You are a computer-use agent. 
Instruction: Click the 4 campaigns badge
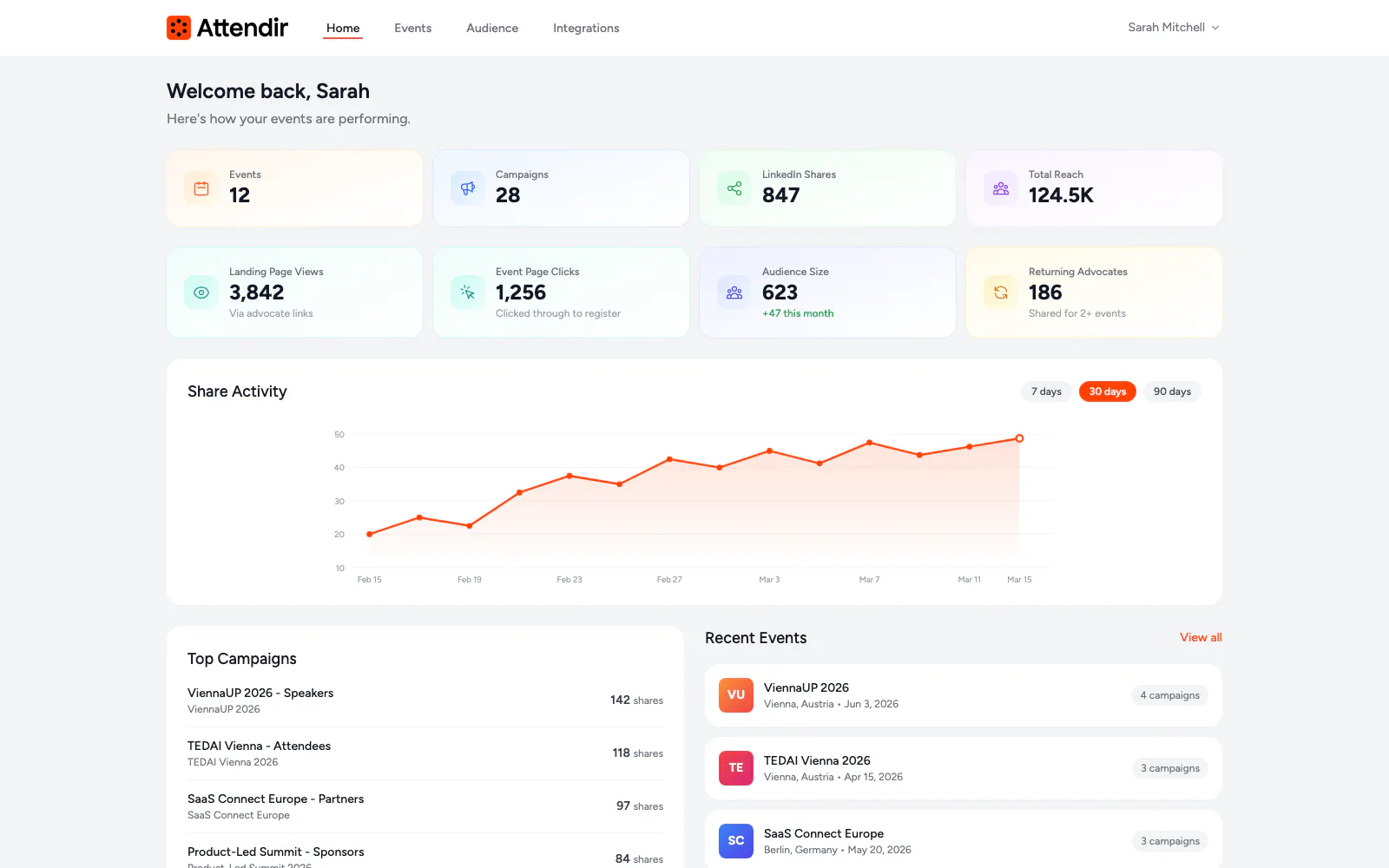1169,695
